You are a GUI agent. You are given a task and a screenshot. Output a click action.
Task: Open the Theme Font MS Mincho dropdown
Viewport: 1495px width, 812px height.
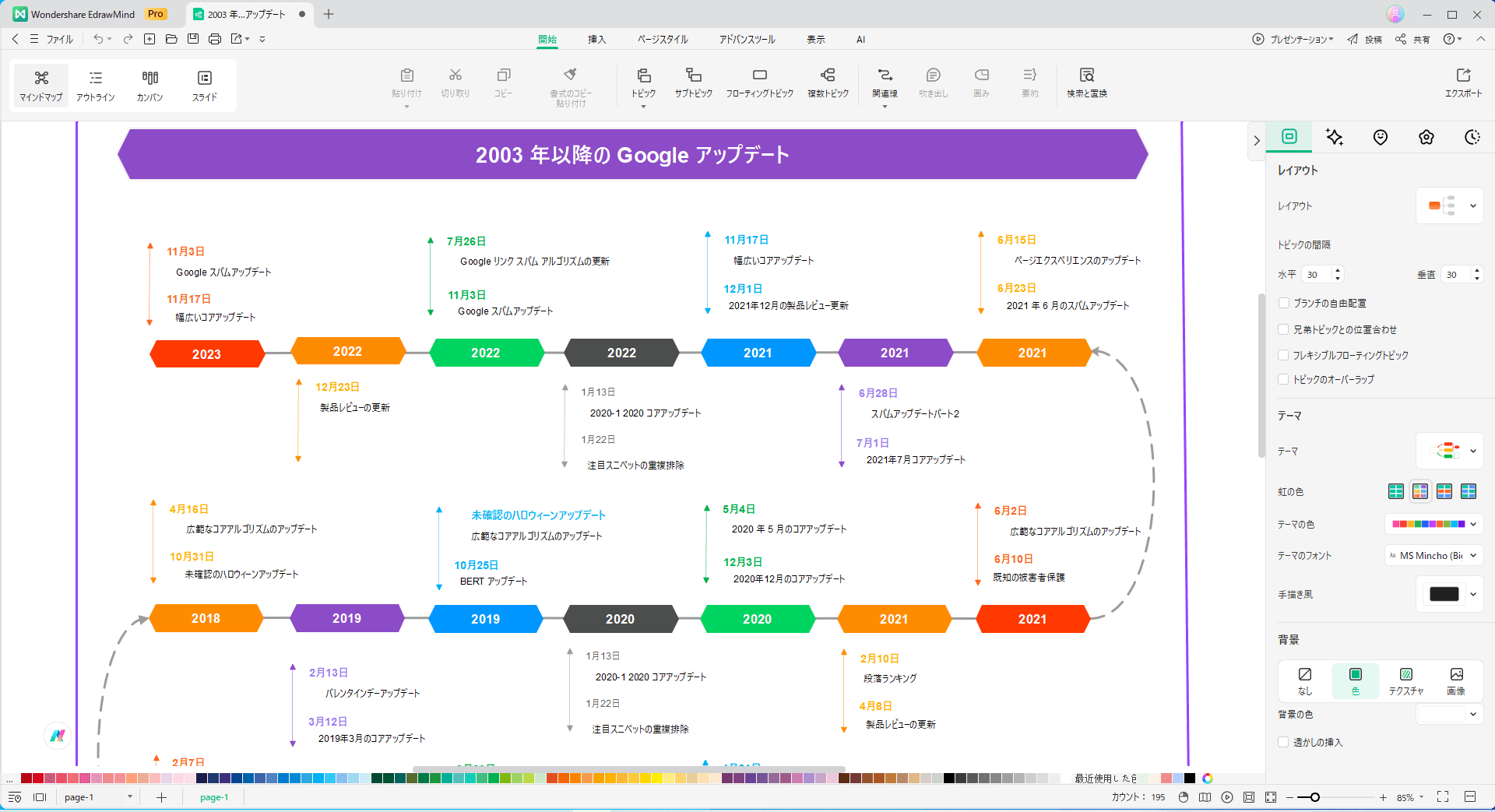pyautogui.click(x=1433, y=555)
